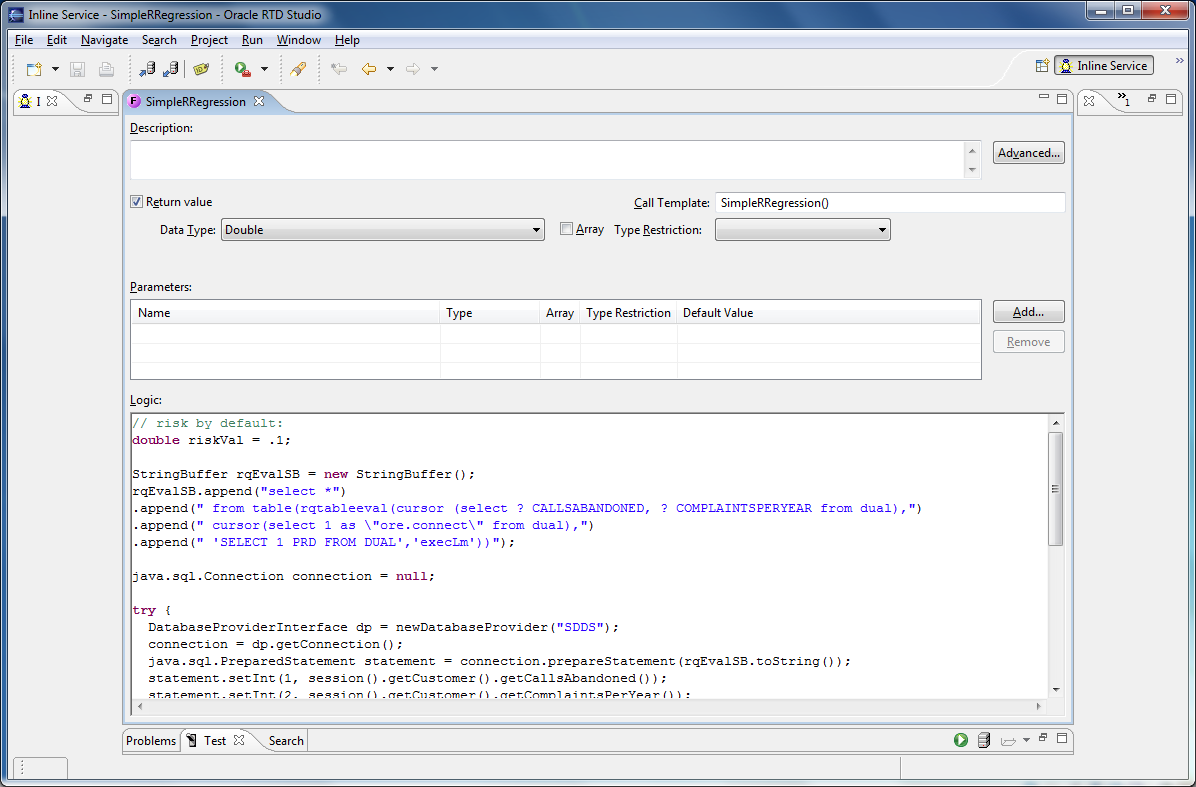Click the Logic scrollbar down arrow
This screenshot has height=787, width=1196.
coord(1056,690)
